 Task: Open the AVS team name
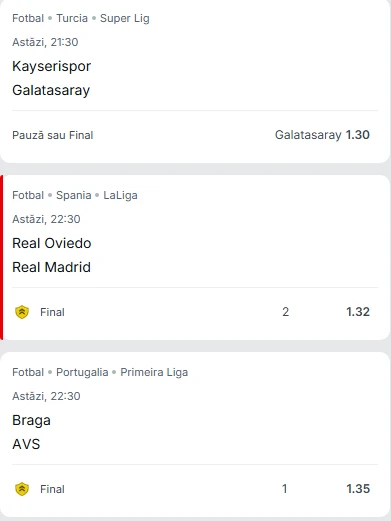pyautogui.click(x=26, y=444)
